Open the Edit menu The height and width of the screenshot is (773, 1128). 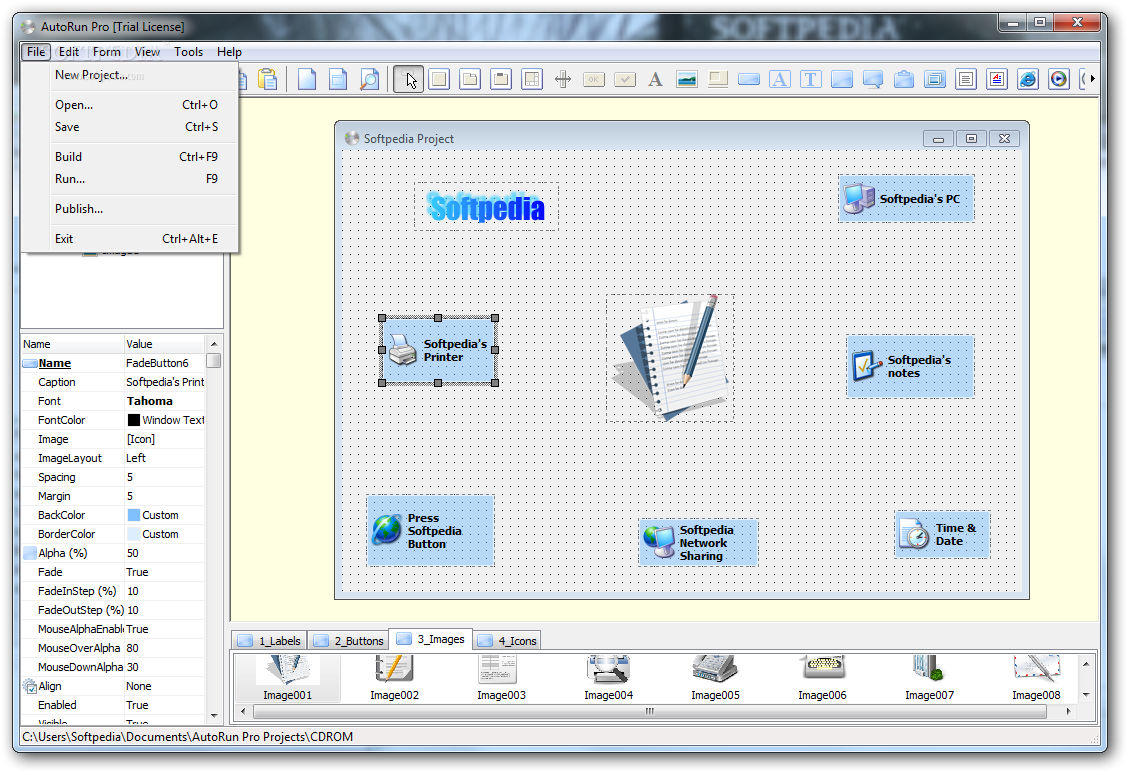pyautogui.click(x=69, y=52)
